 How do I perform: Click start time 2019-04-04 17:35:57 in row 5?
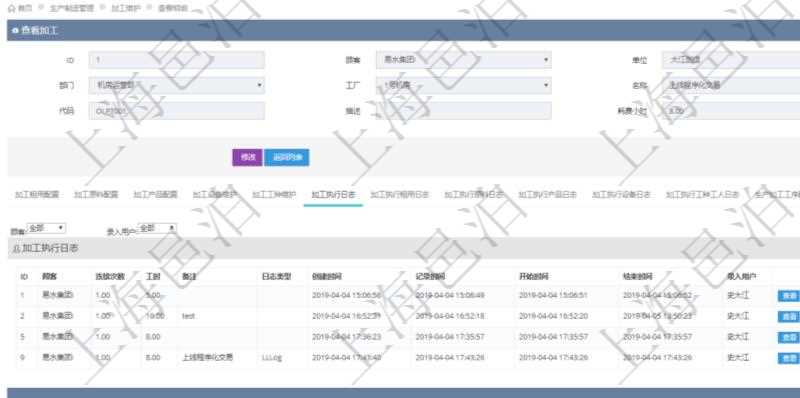pos(554,337)
